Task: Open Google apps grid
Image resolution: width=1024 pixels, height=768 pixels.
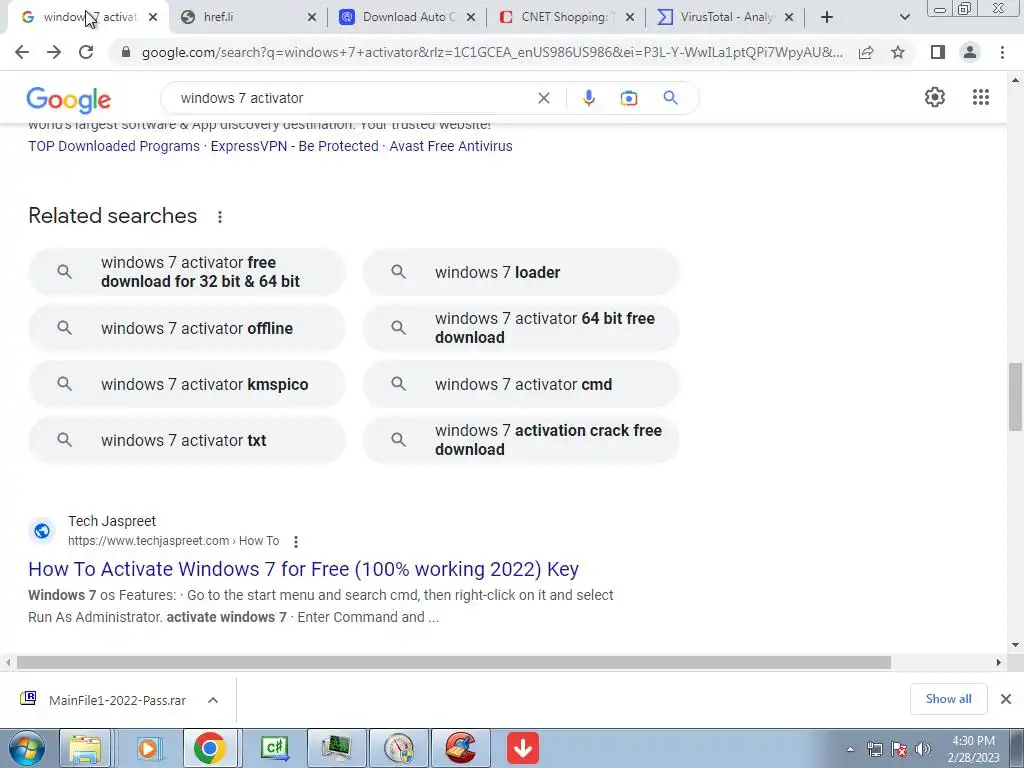Action: pos(980,97)
